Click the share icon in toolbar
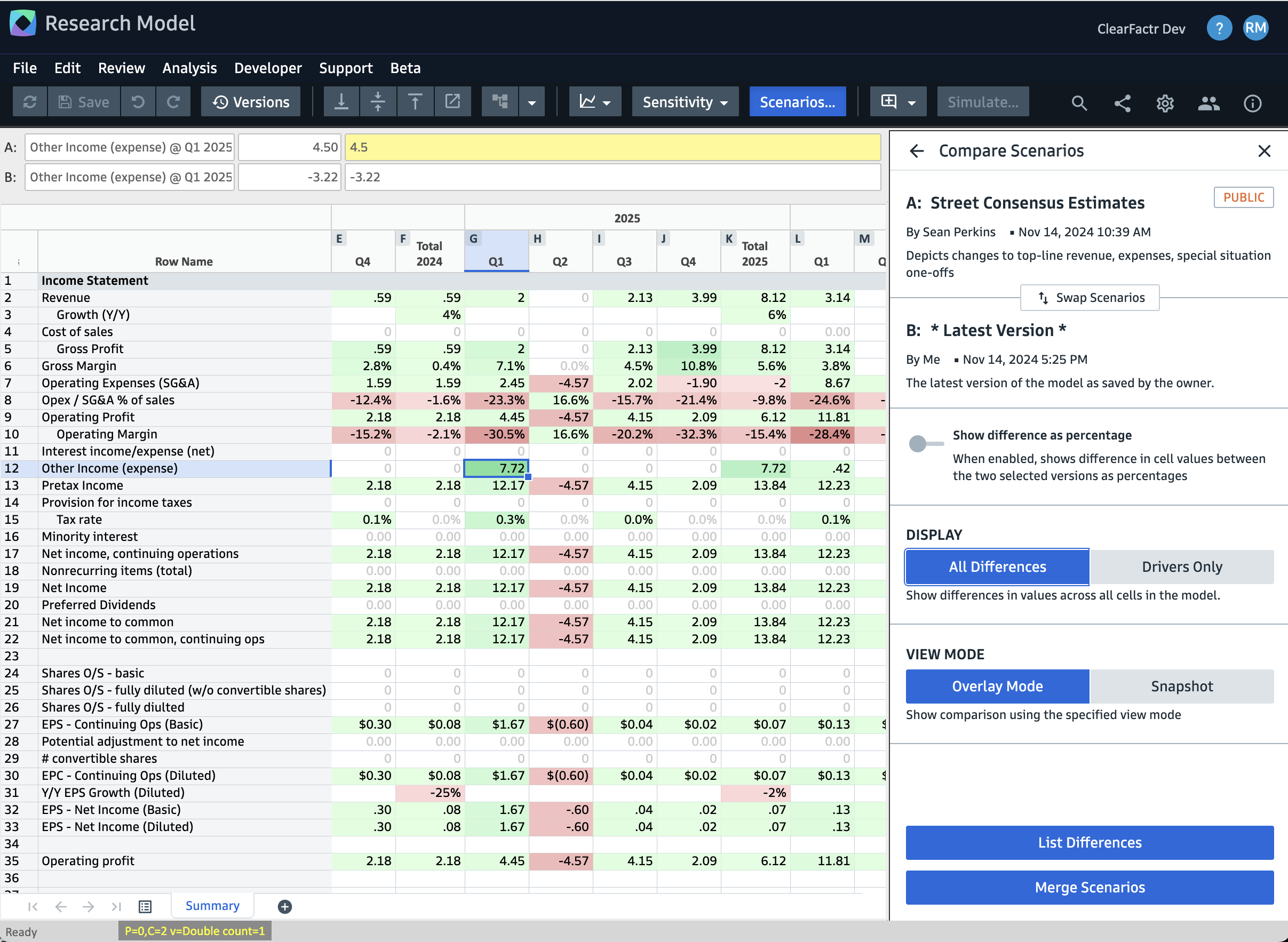 (x=1122, y=103)
